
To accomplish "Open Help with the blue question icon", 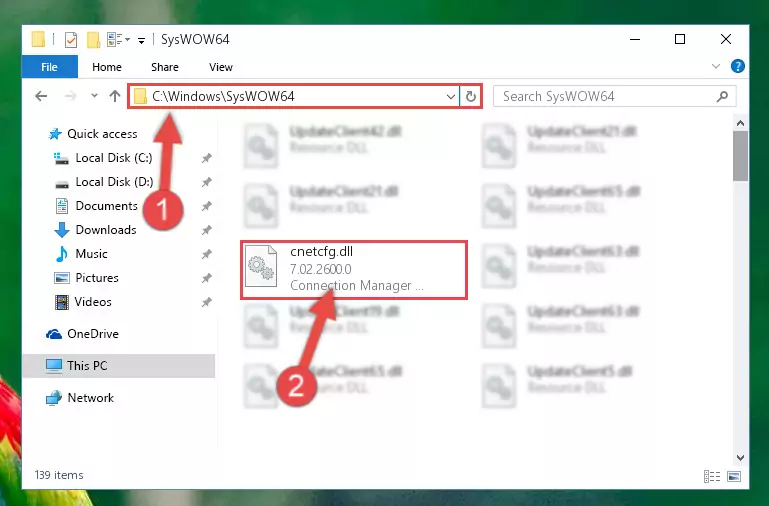I will pyautogui.click(x=738, y=66).
